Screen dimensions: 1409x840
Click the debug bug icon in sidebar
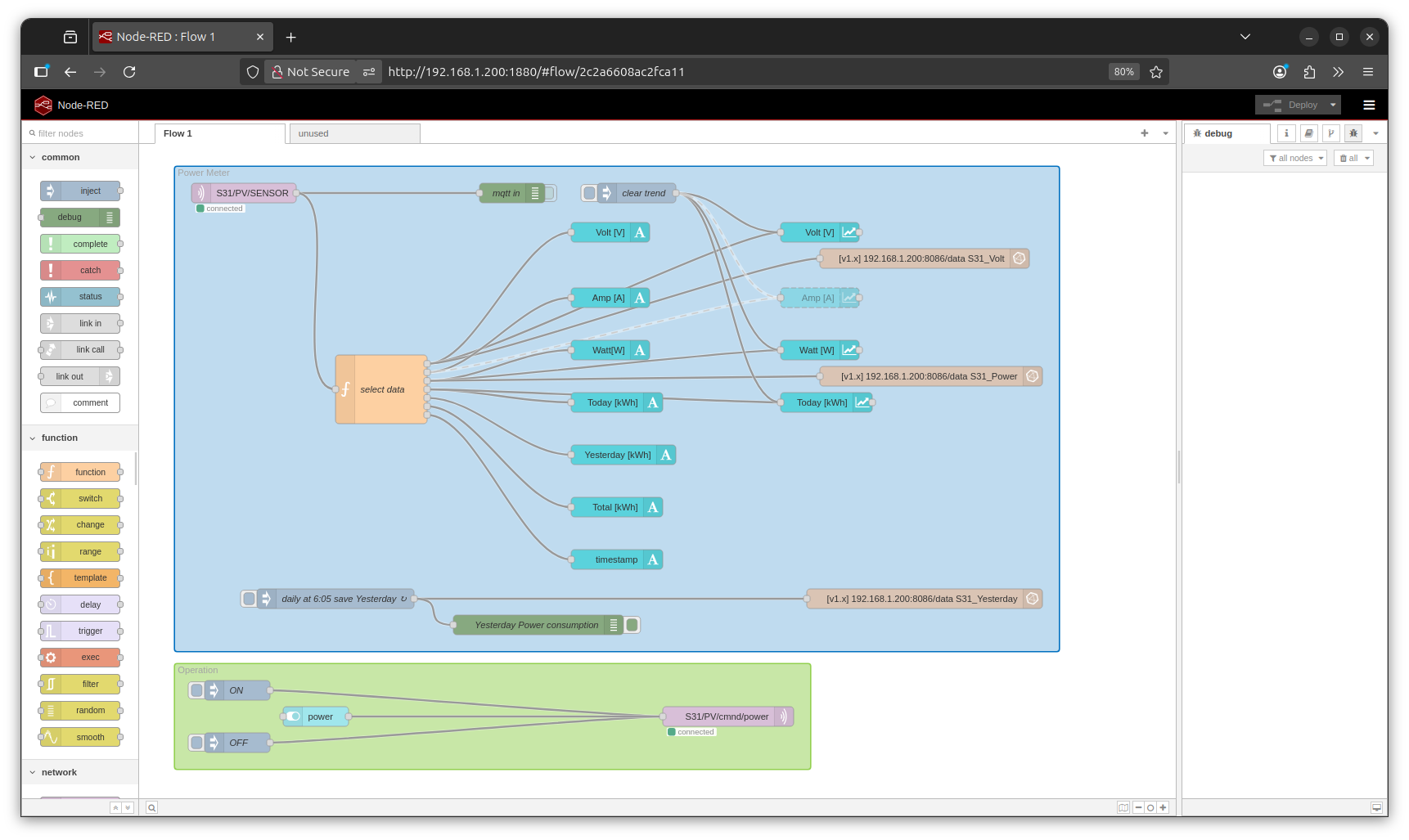click(1353, 133)
